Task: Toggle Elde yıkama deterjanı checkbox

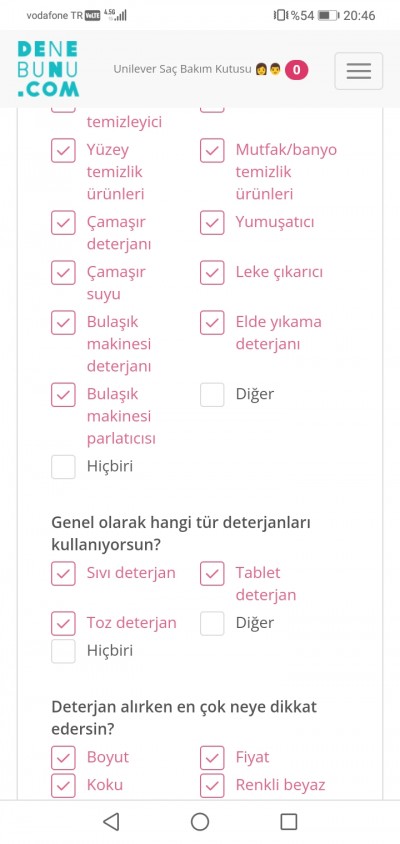Action: (212, 322)
